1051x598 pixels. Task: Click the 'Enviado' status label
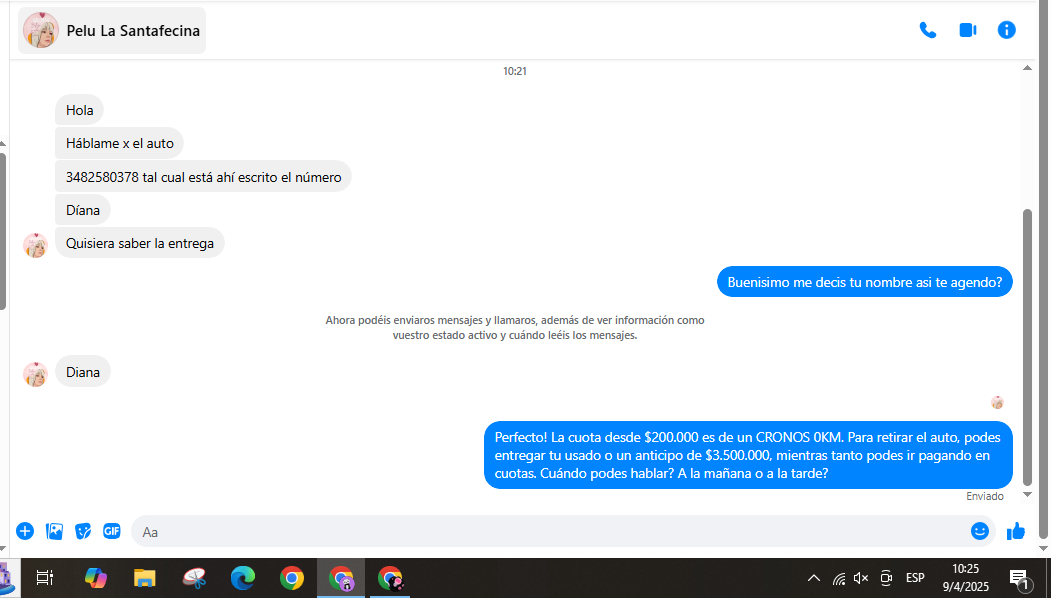pos(985,496)
